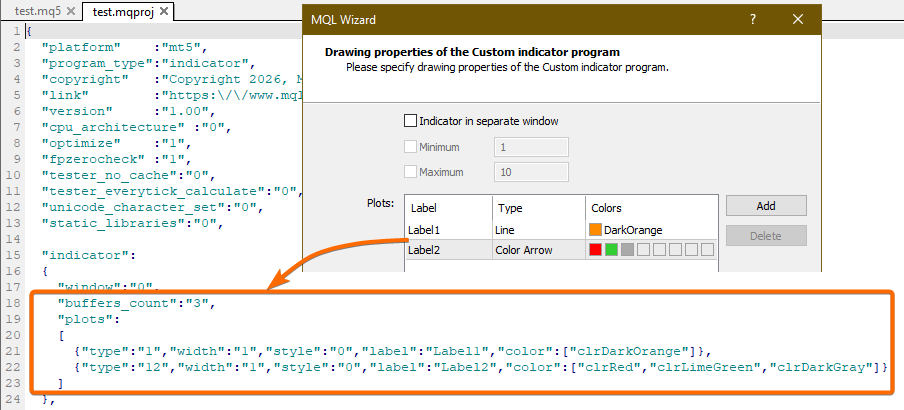Enable Indicator in separate window
Image resolution: width=904 pixels, height=410 pixels.
coord(410,121)
